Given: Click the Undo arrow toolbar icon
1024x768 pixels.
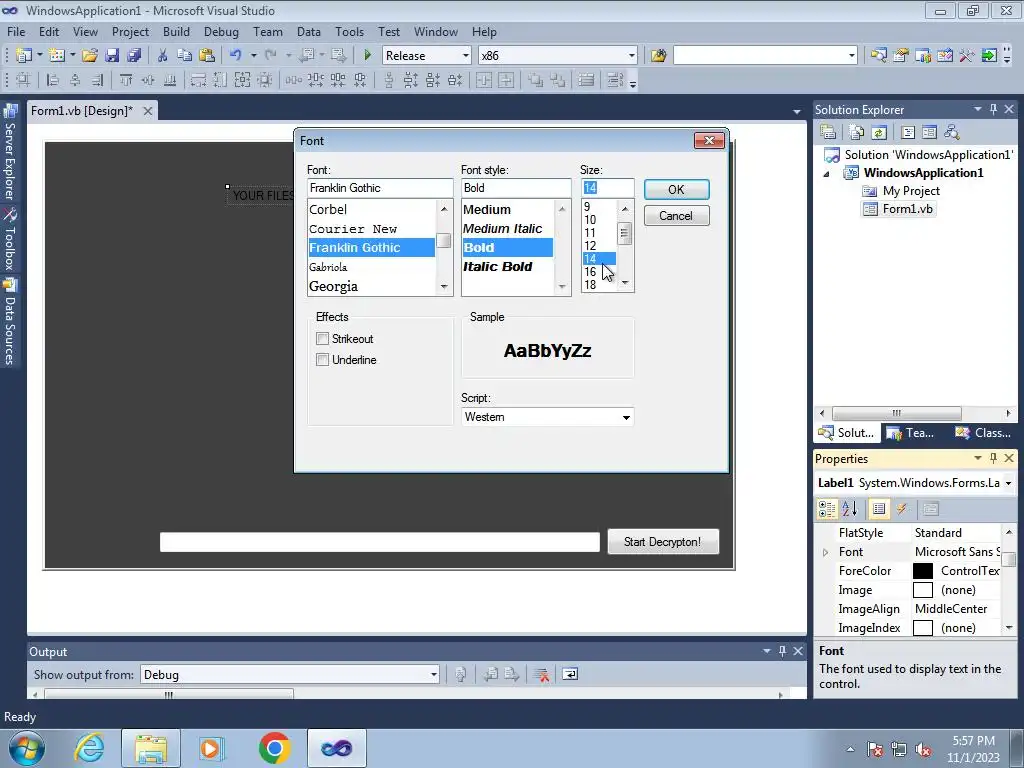Looking at the screenshot, I should [x=236, y=56].
